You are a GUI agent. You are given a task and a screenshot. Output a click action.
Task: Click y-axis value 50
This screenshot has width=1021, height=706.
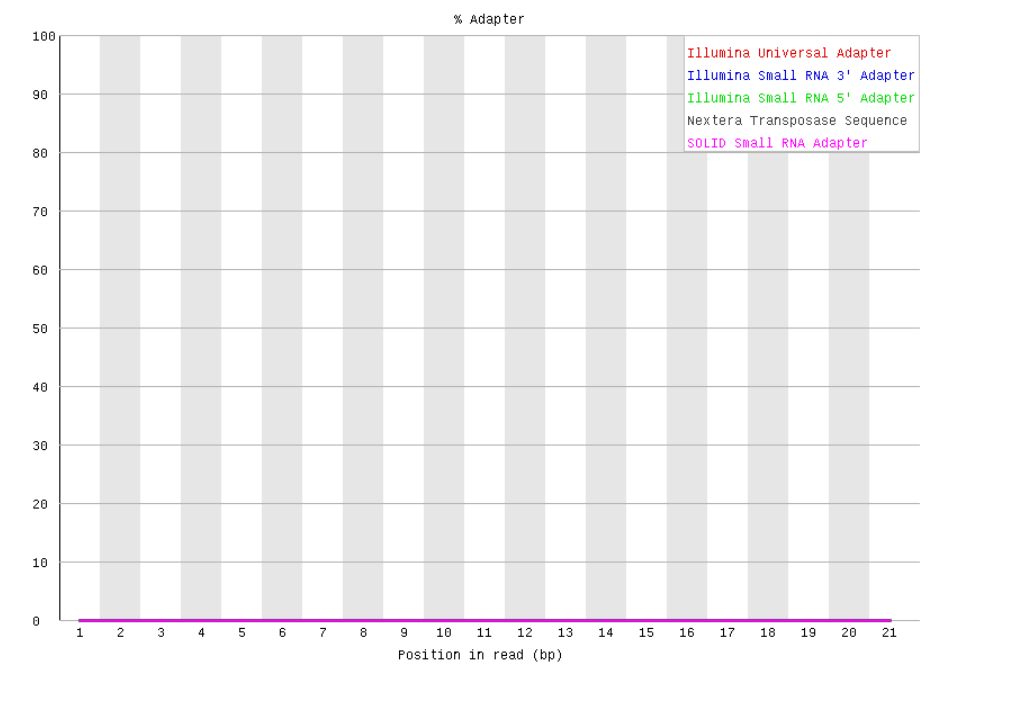[x=40, y=329]
